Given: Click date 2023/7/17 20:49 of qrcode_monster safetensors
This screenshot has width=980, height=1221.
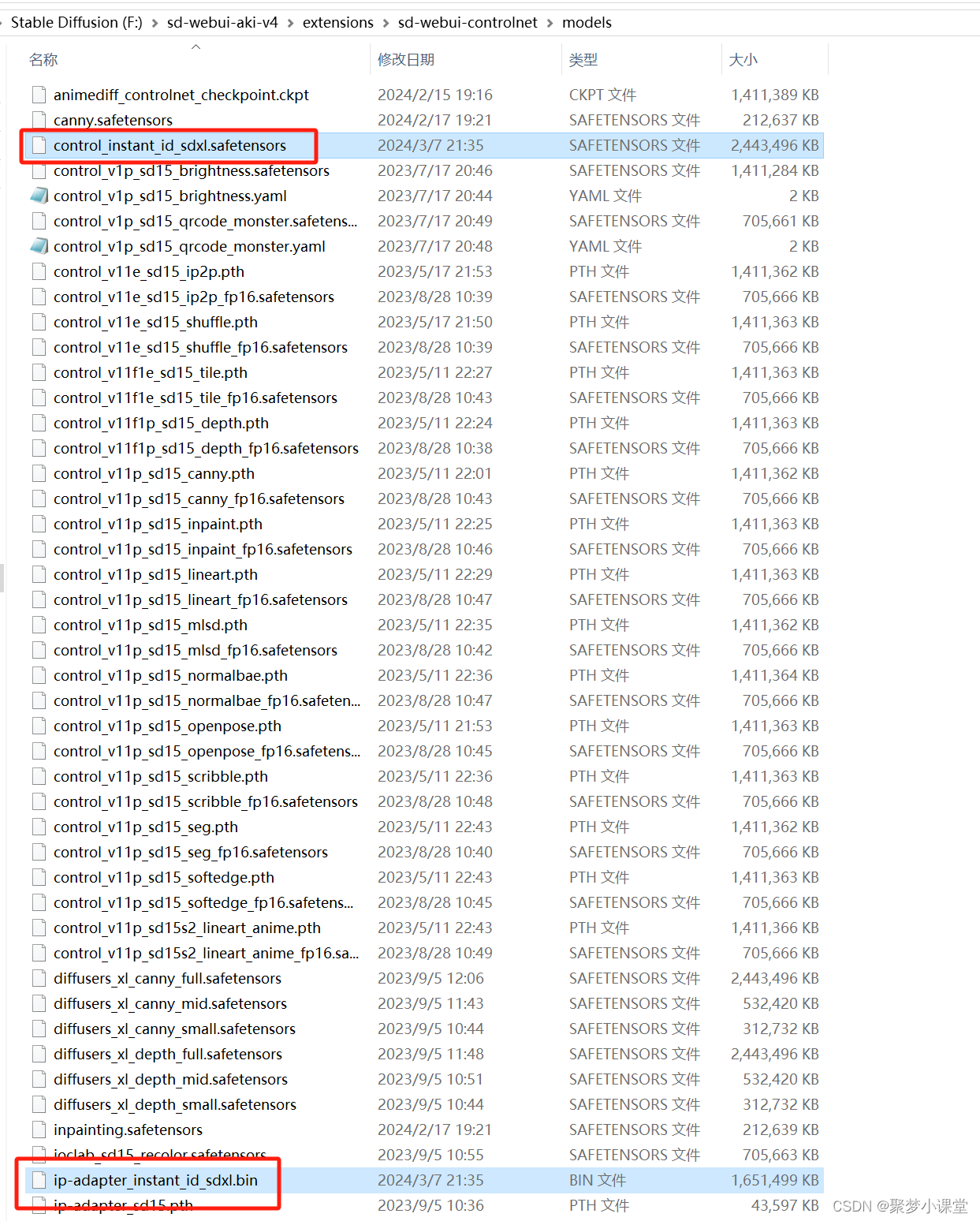Looking at the screenshot, I should coord(435,221).
